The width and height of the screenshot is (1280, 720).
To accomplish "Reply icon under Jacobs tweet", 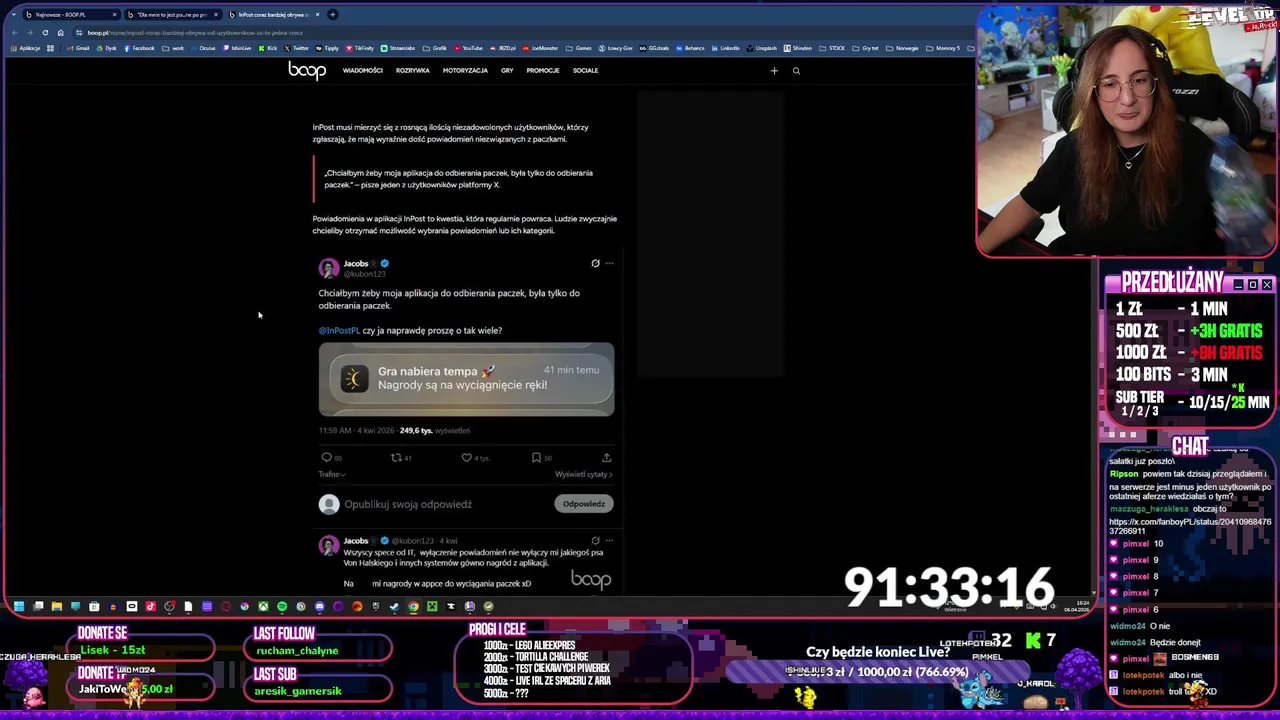I will pyautogui.click(x=326, y=458).
